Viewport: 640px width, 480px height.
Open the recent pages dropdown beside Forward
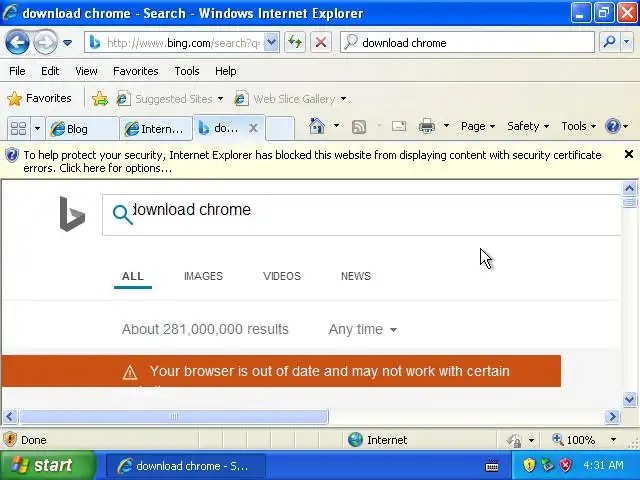(x=67, y=42)
